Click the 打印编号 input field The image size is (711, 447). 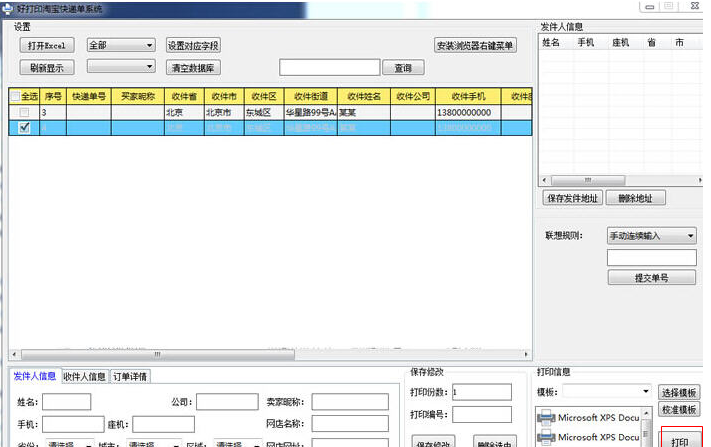[482, 414]
